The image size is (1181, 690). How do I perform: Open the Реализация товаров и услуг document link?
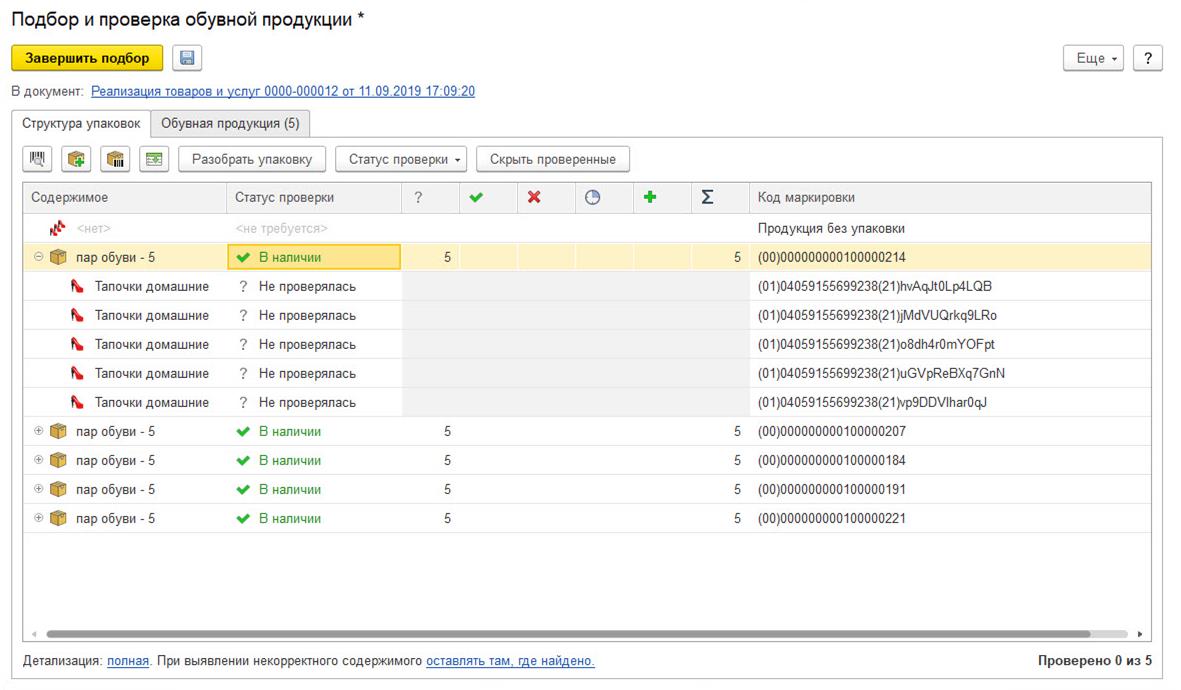coord(283,91)
